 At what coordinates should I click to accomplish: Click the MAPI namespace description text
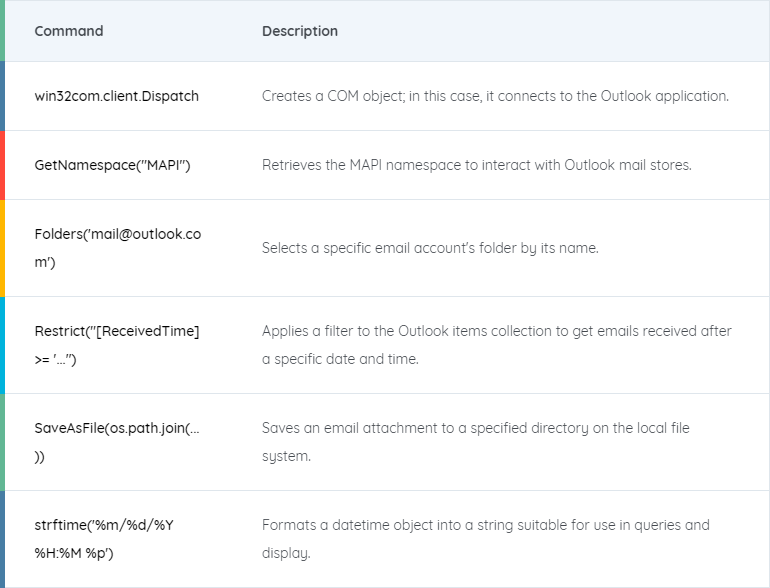476,165
